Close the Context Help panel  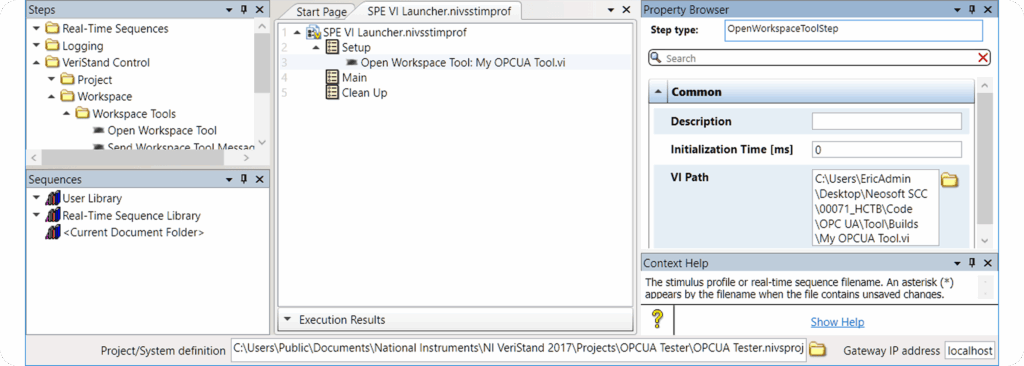[987, 263]
